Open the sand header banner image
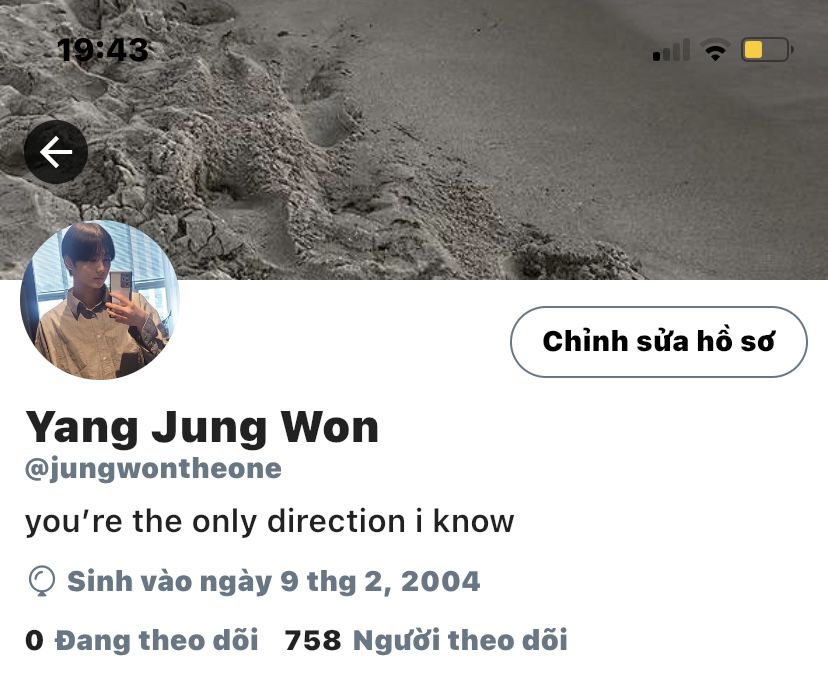Image resolution: width=828 pixels, height=698 pixels. (414, 139)
